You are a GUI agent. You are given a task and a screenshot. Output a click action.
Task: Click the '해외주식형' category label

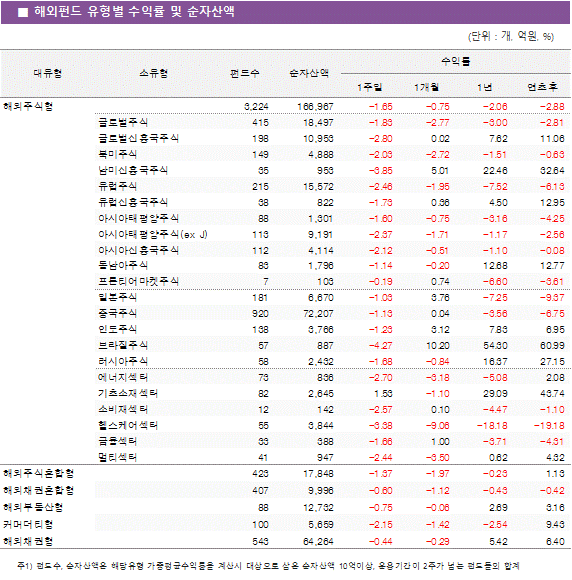click(28, 107)
